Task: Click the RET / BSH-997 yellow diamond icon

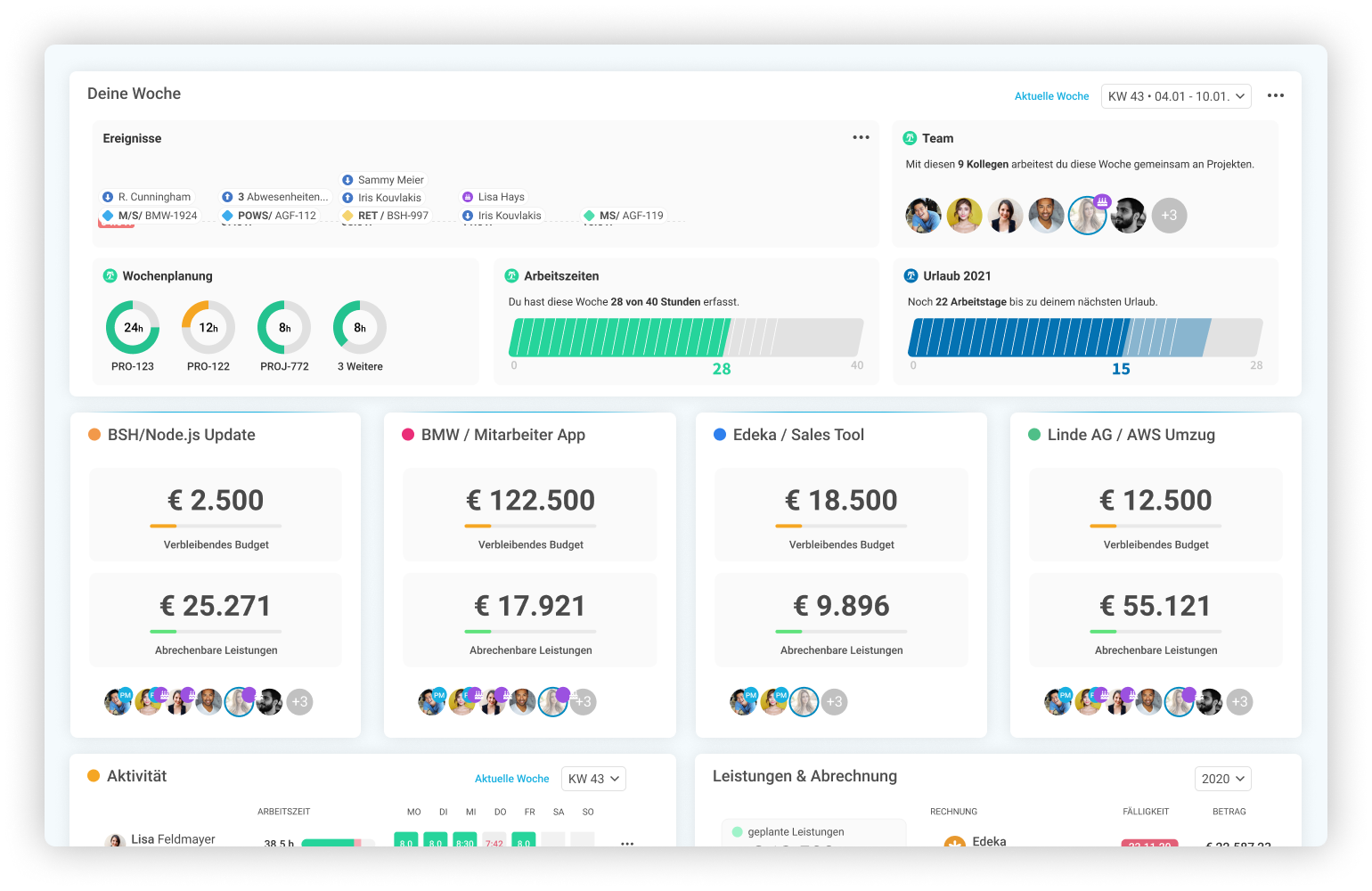Action: pos(347,216)
